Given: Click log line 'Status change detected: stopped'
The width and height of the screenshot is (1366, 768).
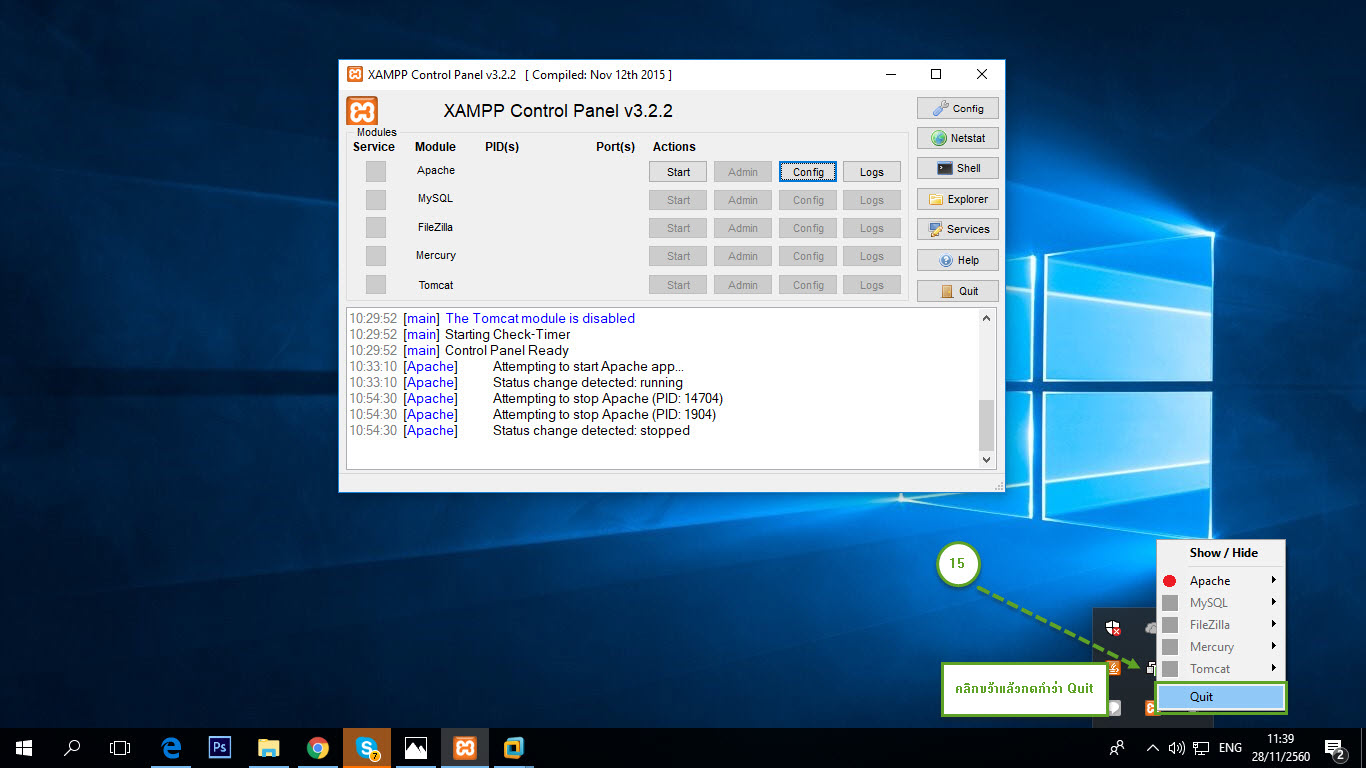Looking at the screenshot, I should coord(591,430).
